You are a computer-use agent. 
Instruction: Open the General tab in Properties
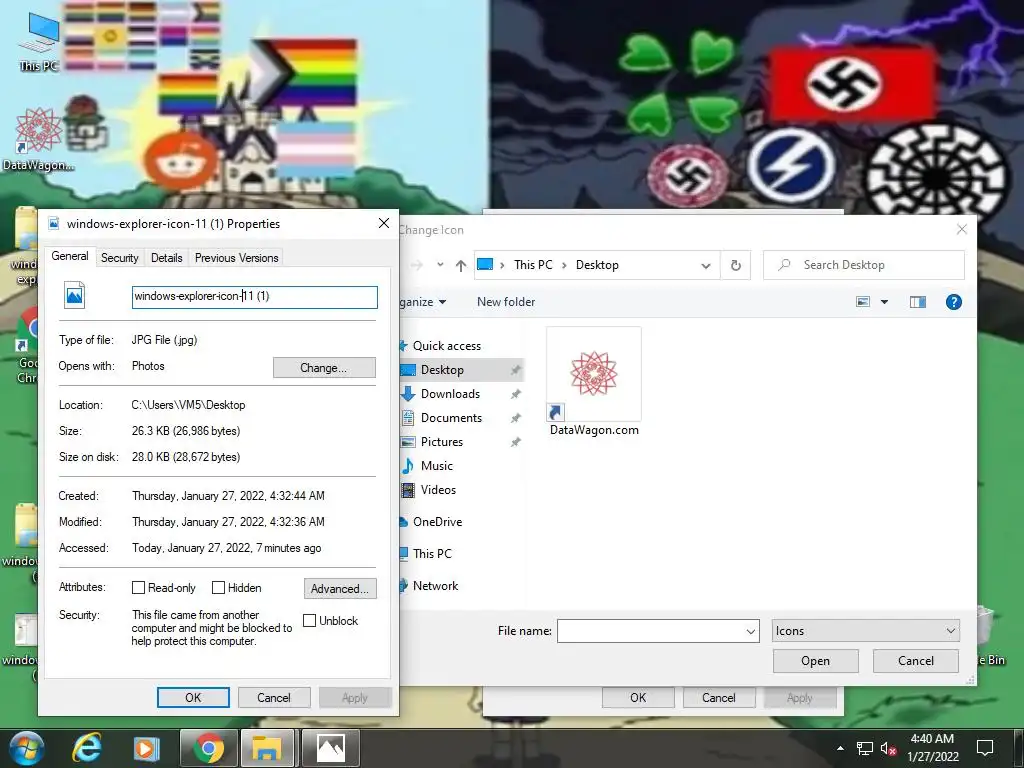click(x=70, y=256)
